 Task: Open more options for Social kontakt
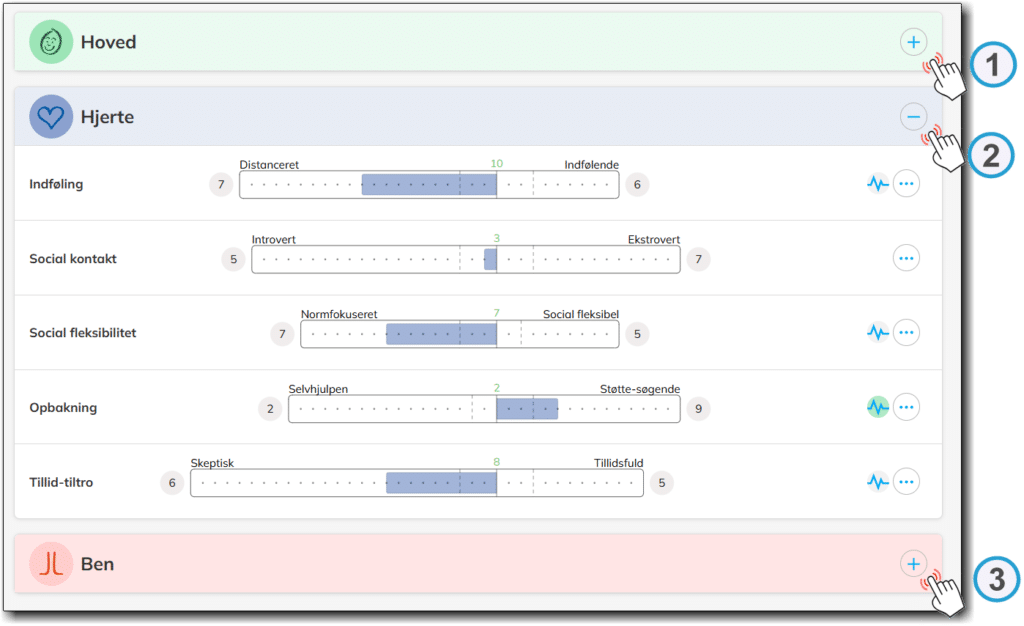click(906, 258)
